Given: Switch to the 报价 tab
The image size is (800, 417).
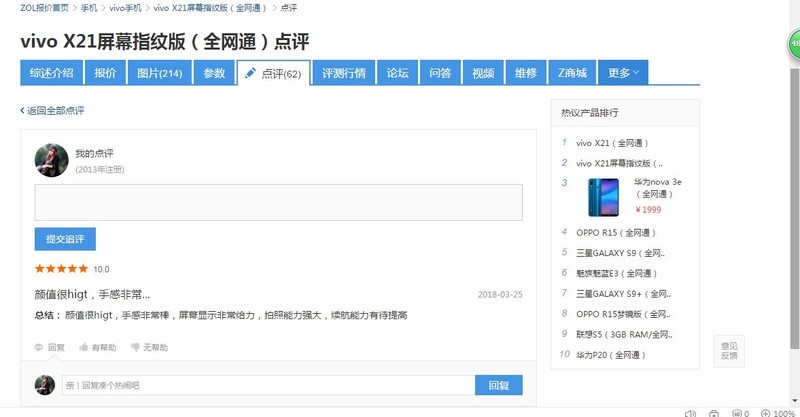Looking at the screenshot, I should 105,73.
